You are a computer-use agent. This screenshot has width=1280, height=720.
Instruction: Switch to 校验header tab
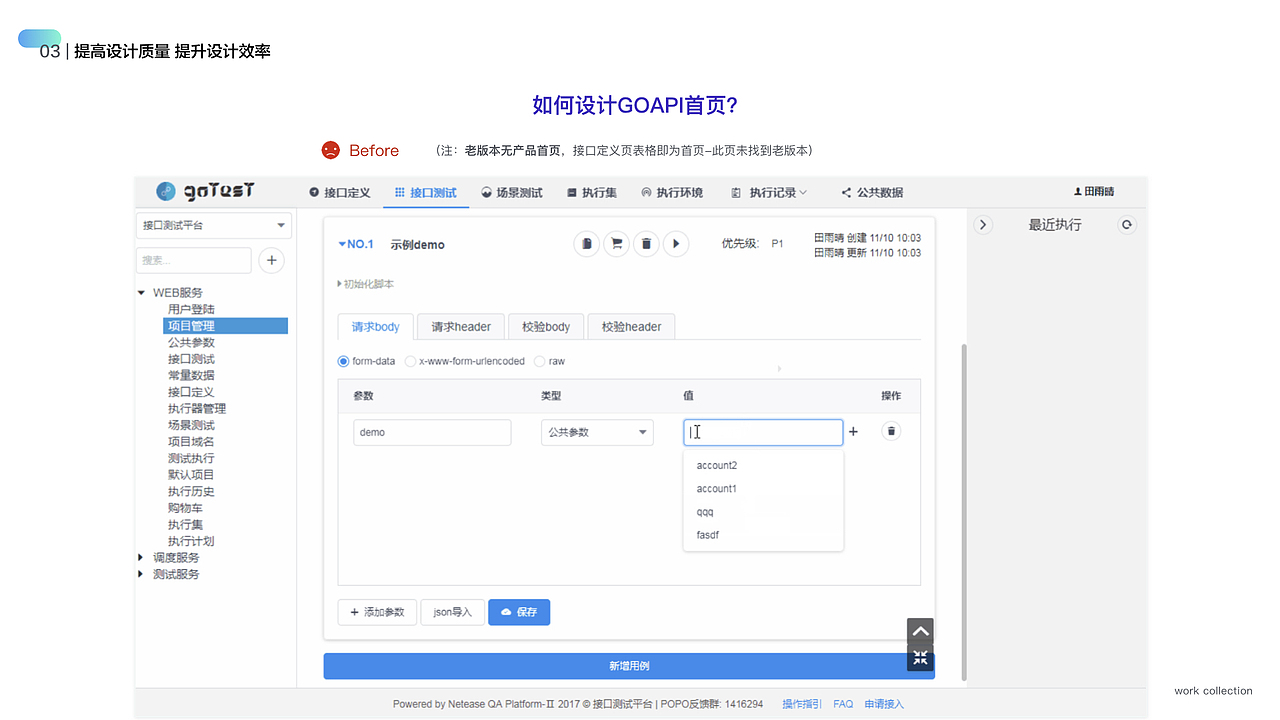pos(631,327)
